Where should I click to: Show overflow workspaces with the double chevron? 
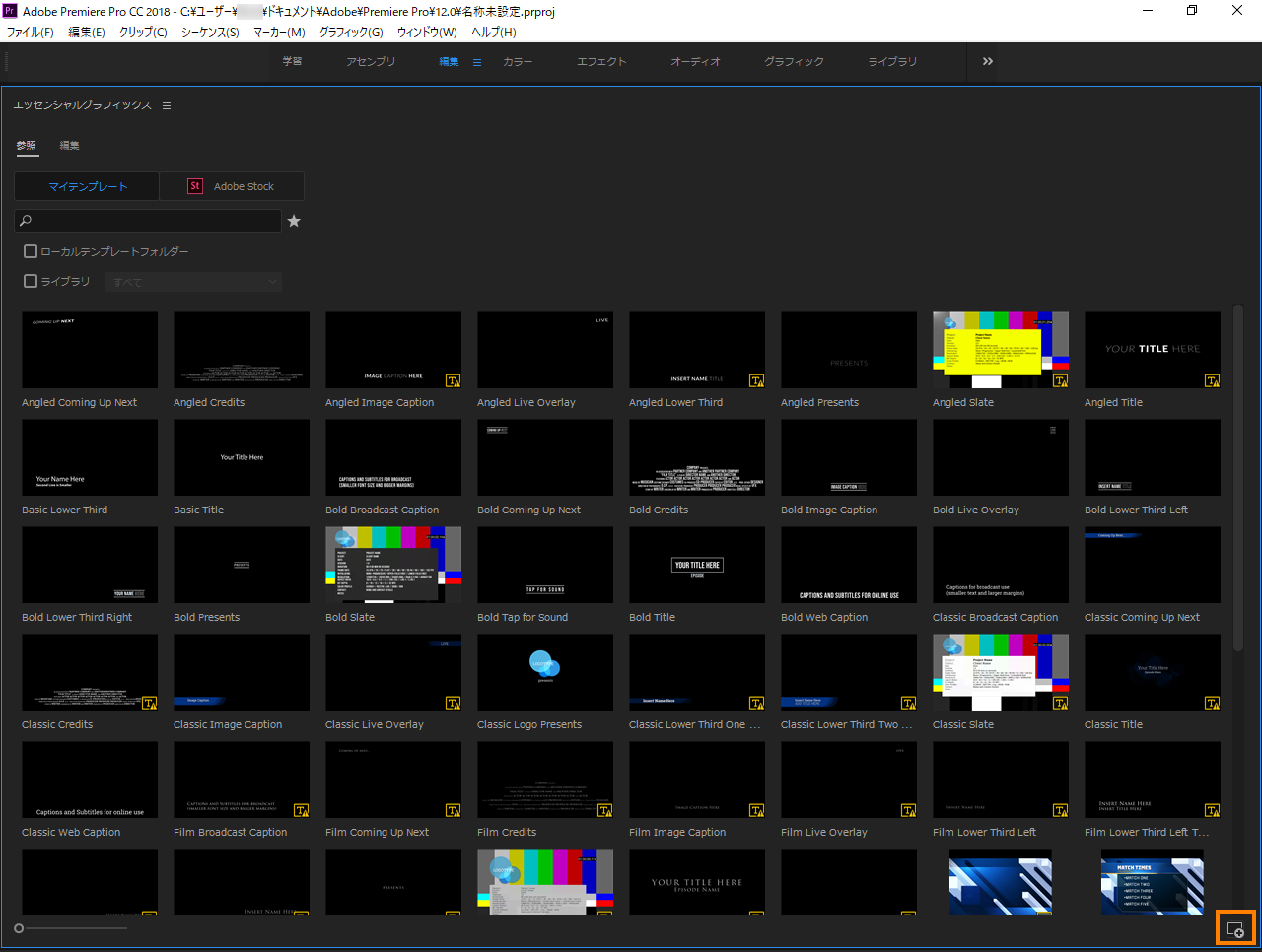pos(988,61)
